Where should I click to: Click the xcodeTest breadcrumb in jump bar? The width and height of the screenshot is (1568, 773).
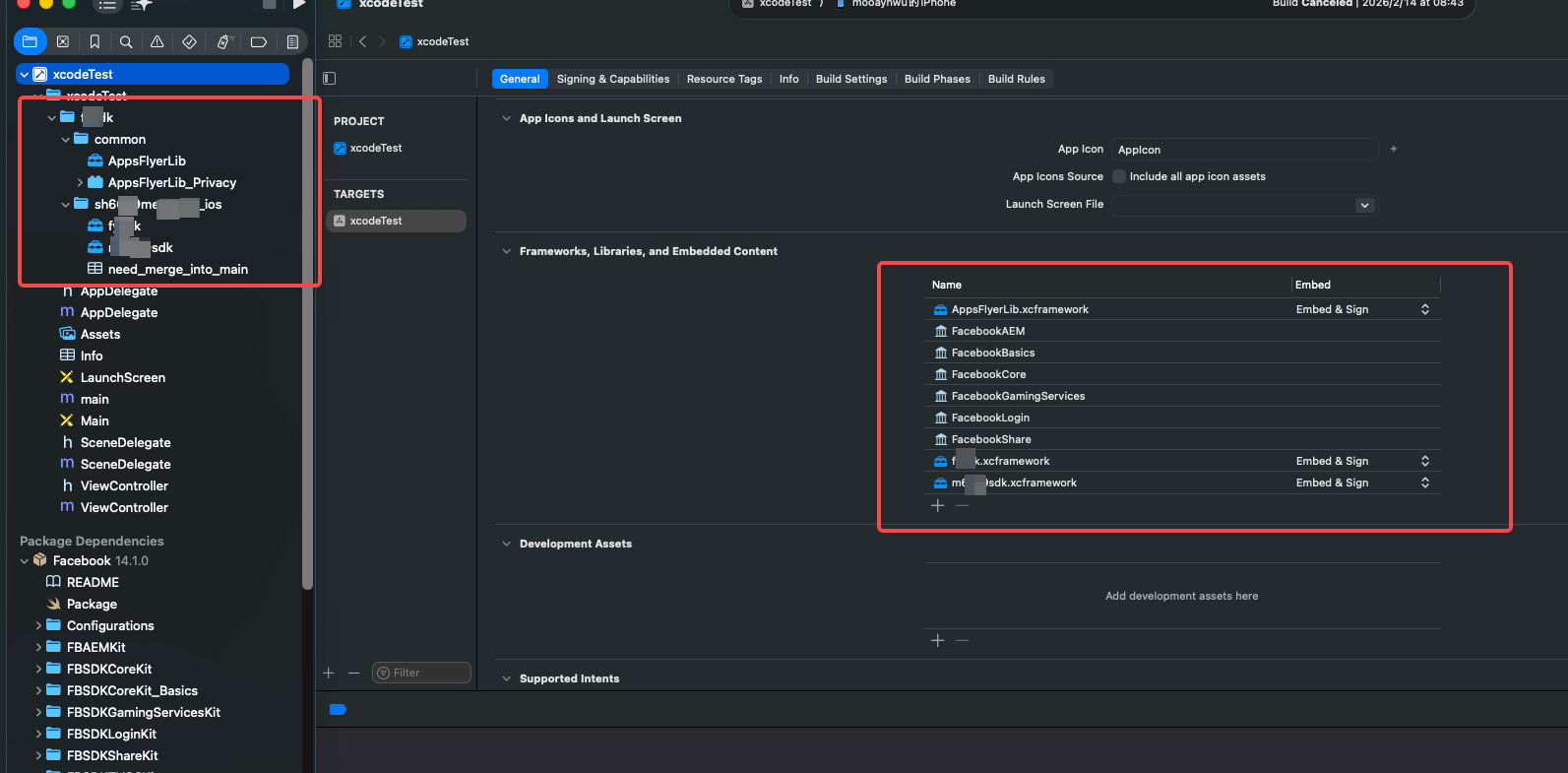(434, 41)
